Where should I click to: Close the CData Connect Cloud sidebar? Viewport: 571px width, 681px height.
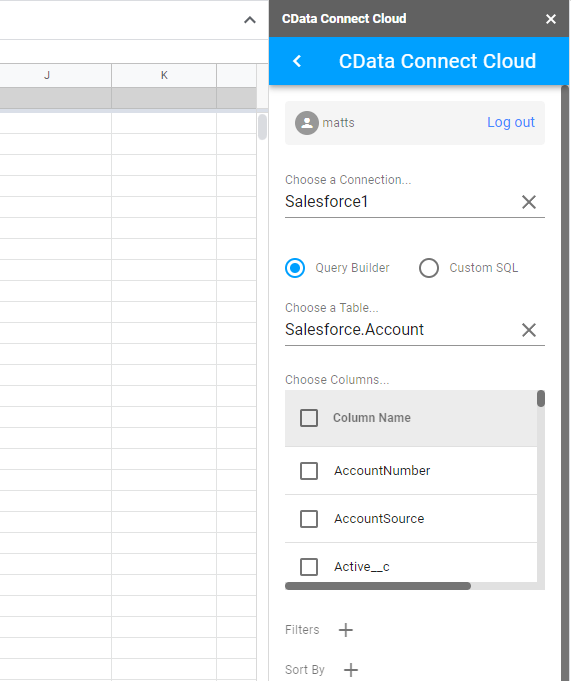pyautogui.click(x=551, y=19)
